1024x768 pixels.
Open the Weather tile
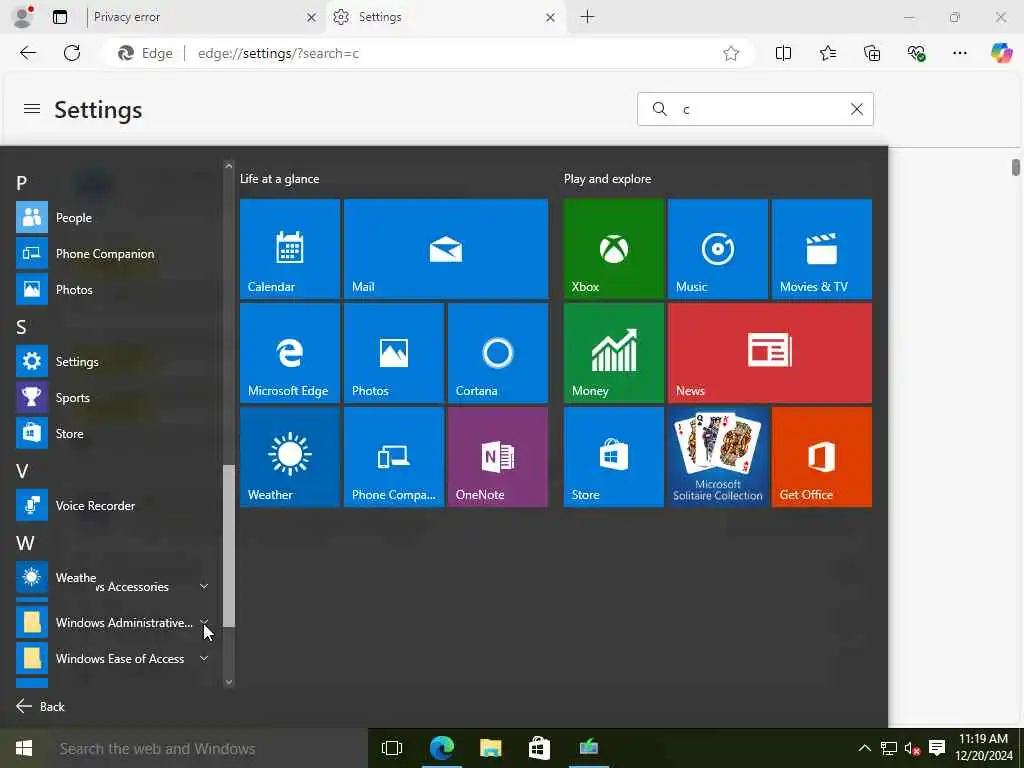pos(290,457)
